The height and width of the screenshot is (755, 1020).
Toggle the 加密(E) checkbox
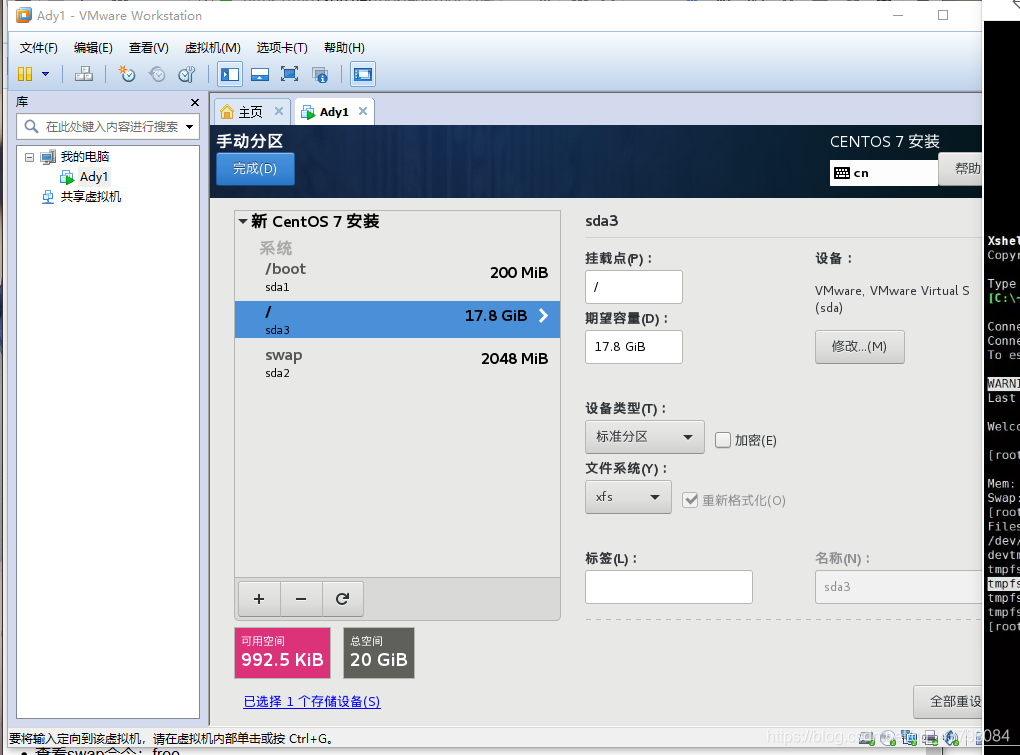click(x=723, y=440)
